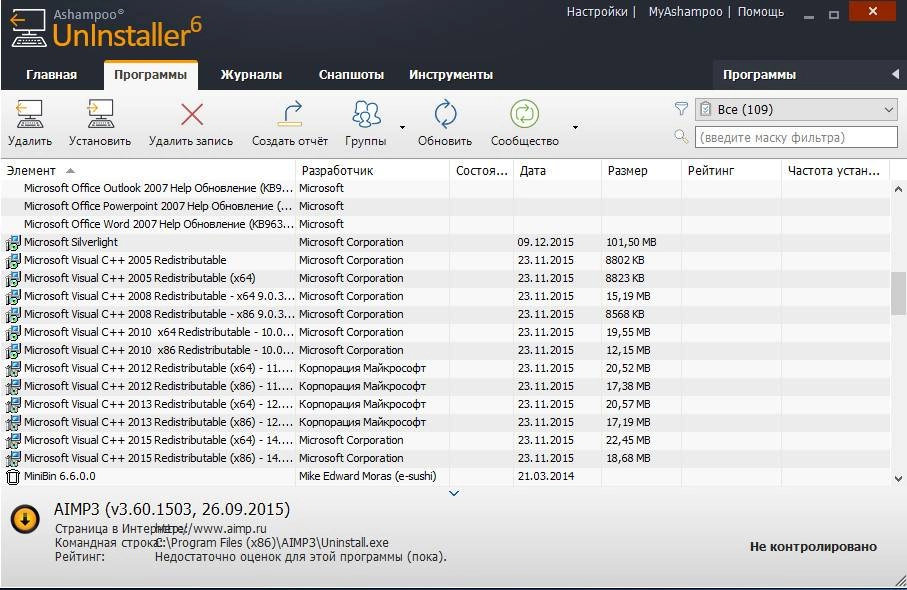The width and height of the screenshot is (907, 590).
Task: Click the green Сообщество icon
Action: [525, 114]
